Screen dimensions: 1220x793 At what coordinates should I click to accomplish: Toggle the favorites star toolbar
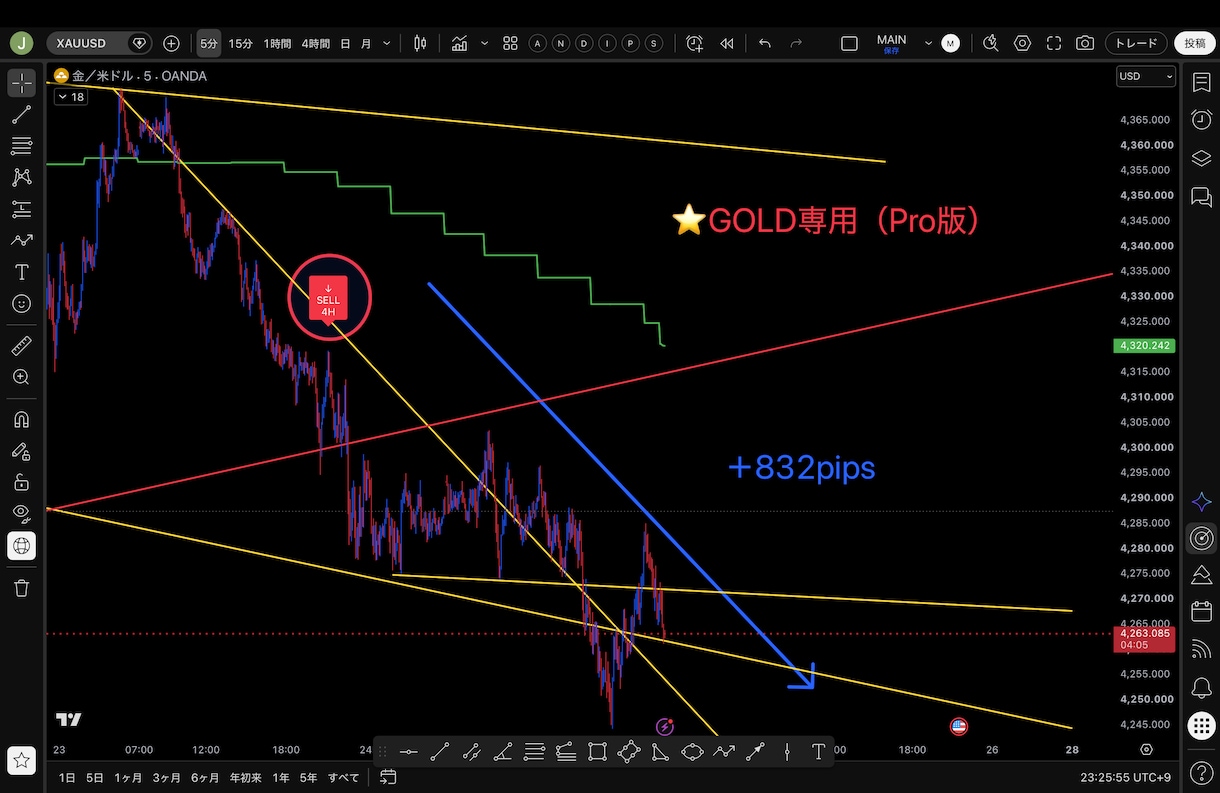21,759
